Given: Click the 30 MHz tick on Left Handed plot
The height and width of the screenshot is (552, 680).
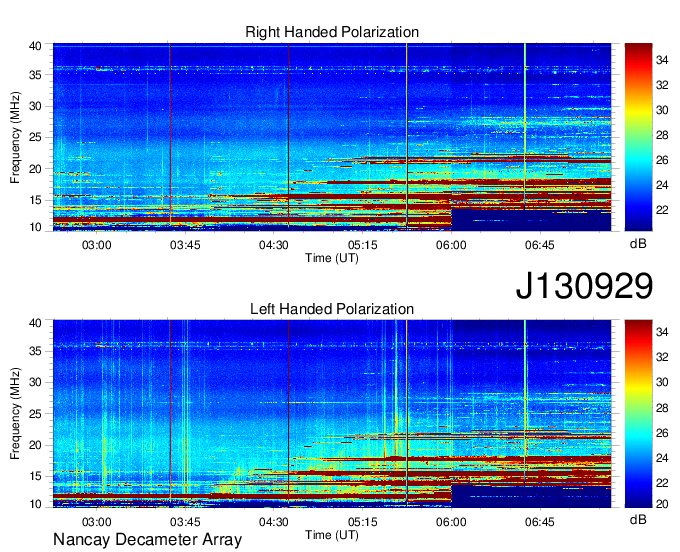Looking at the screenshot, I should point(35,382).
